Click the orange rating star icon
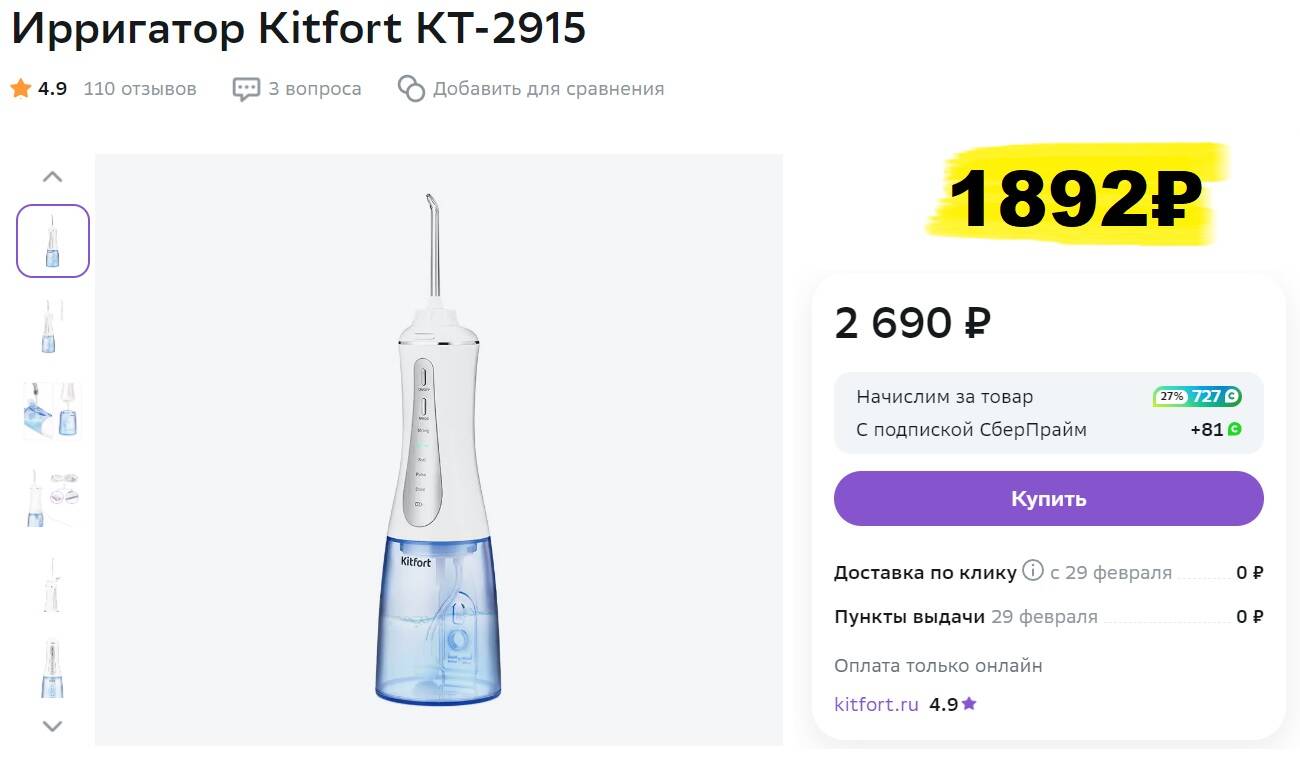The width and height of the screenshot is (1300, 758). (x=20, y=89)
